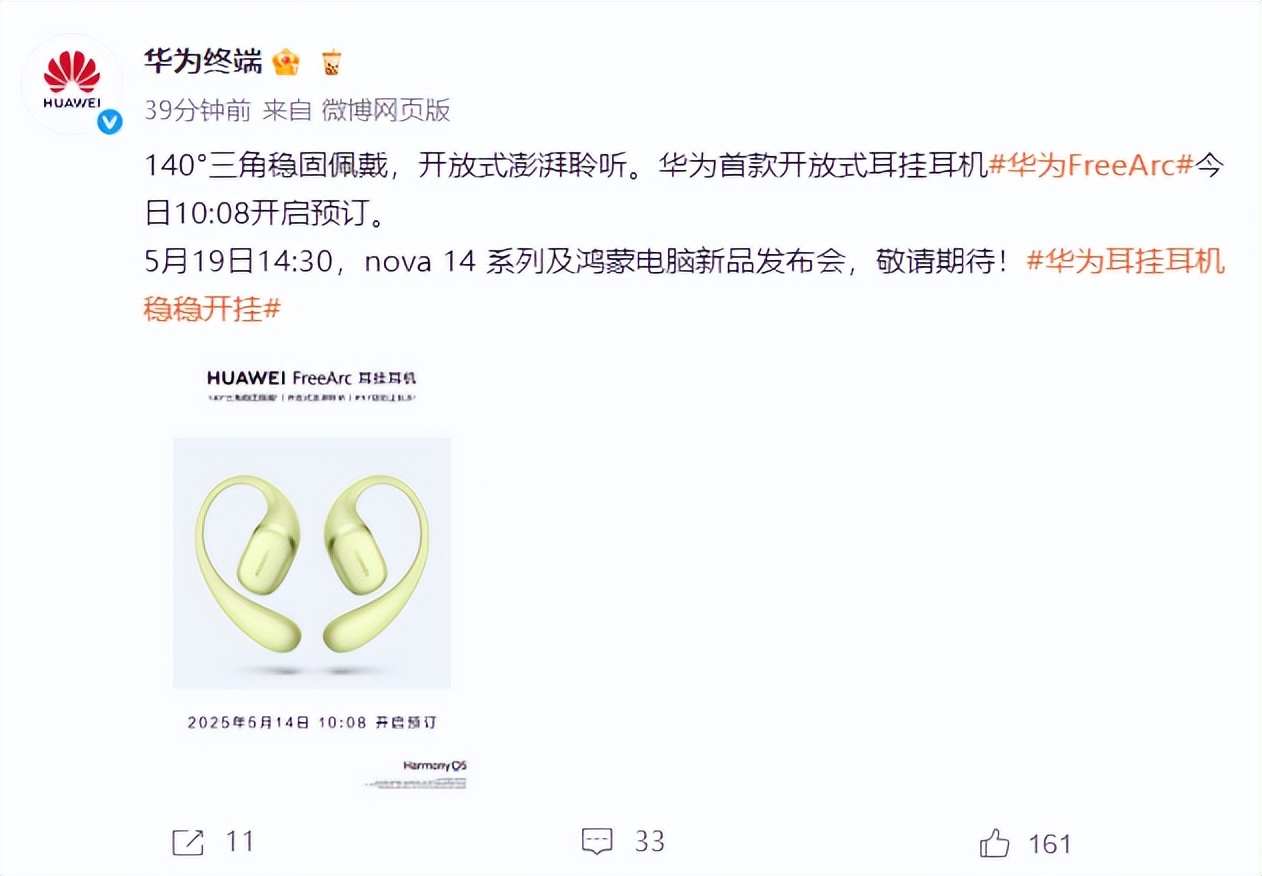Viewport: 1262px width, 876px height.
Task: Click the comment count 33
Action: [x=650, y=841]
